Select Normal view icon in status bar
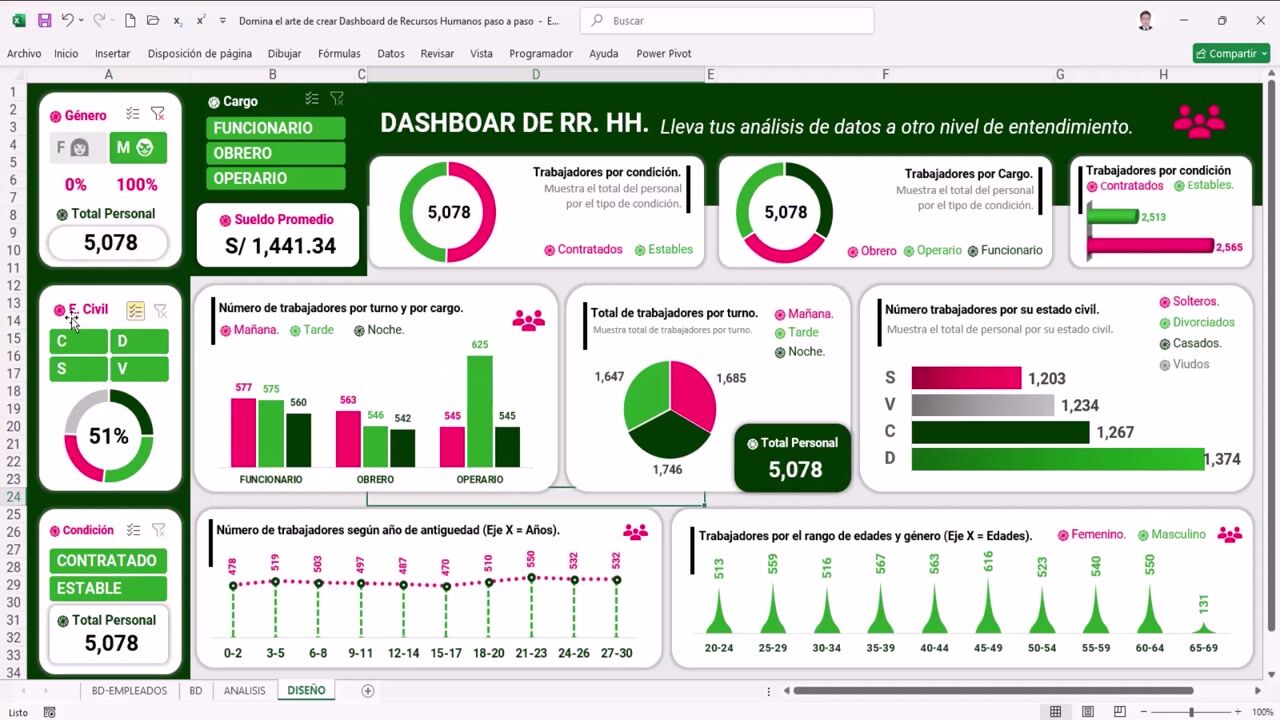The width and height of the screenshot is (1280, 720). [1055, 712]
